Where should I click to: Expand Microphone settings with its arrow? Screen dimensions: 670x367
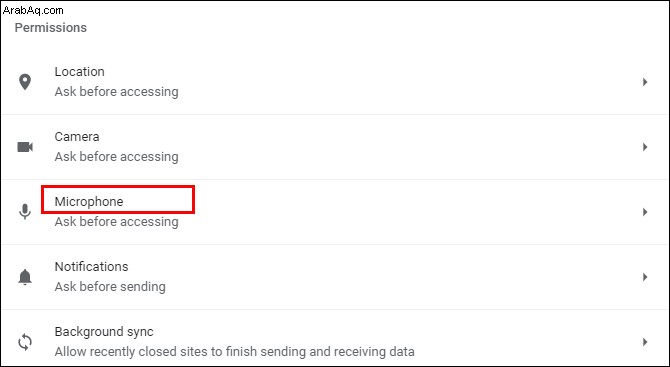coord(645,212)
